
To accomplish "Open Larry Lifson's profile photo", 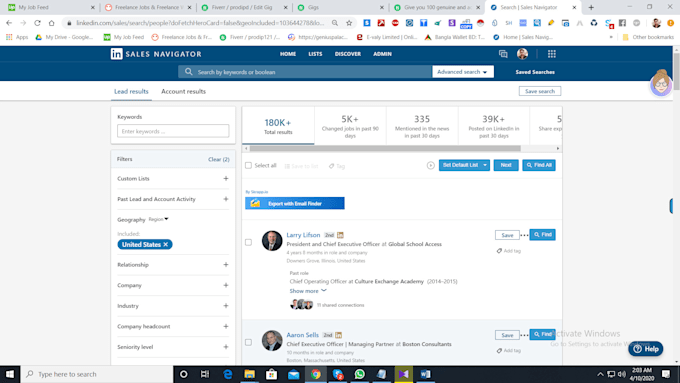I will coord(272,241).
